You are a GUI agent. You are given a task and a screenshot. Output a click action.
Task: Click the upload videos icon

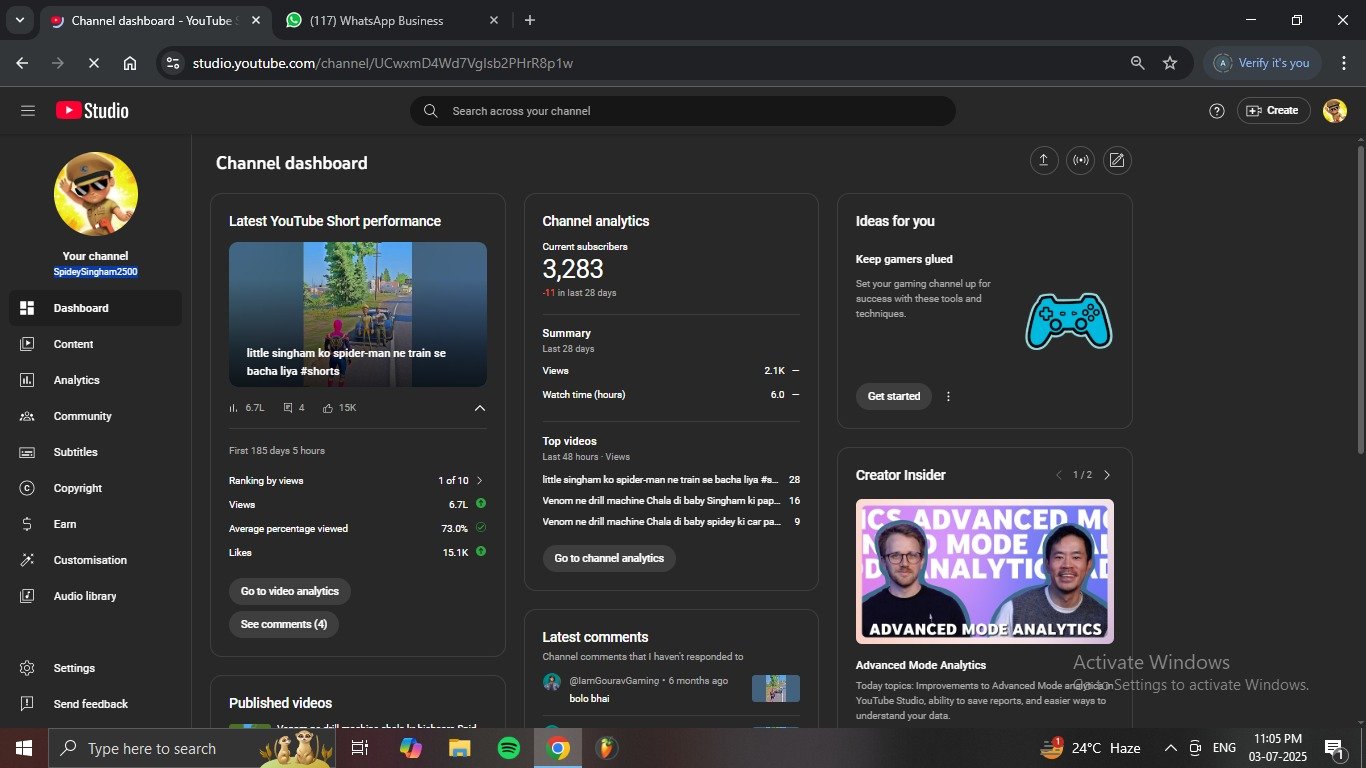click(x=1044, y=160)
